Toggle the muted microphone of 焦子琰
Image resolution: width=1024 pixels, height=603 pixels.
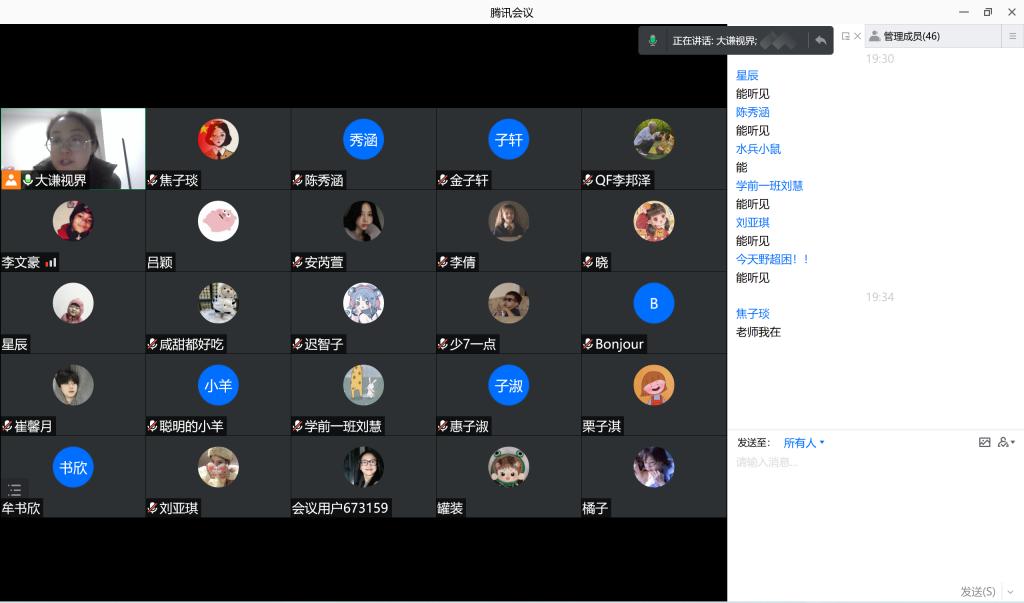click(153, 180)
